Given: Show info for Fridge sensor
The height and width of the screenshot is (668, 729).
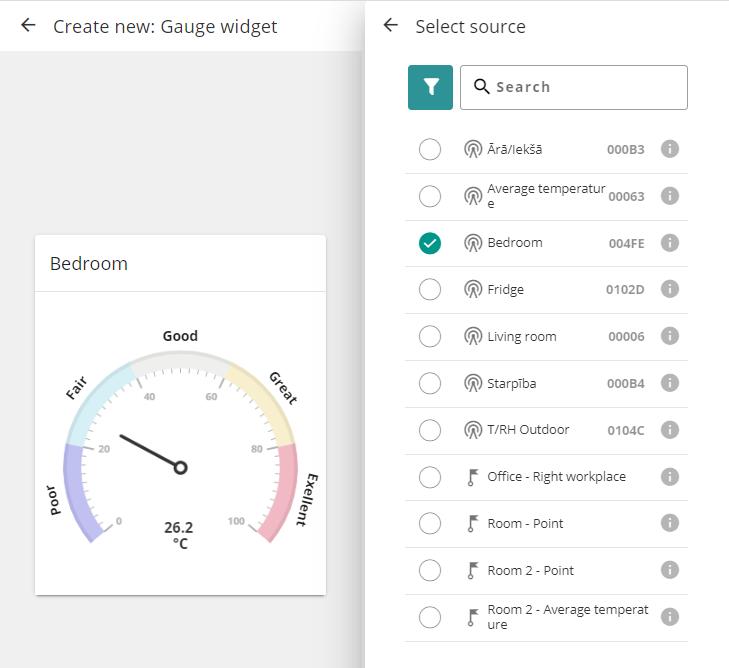Looking at the screenshot, I should 670,289.
